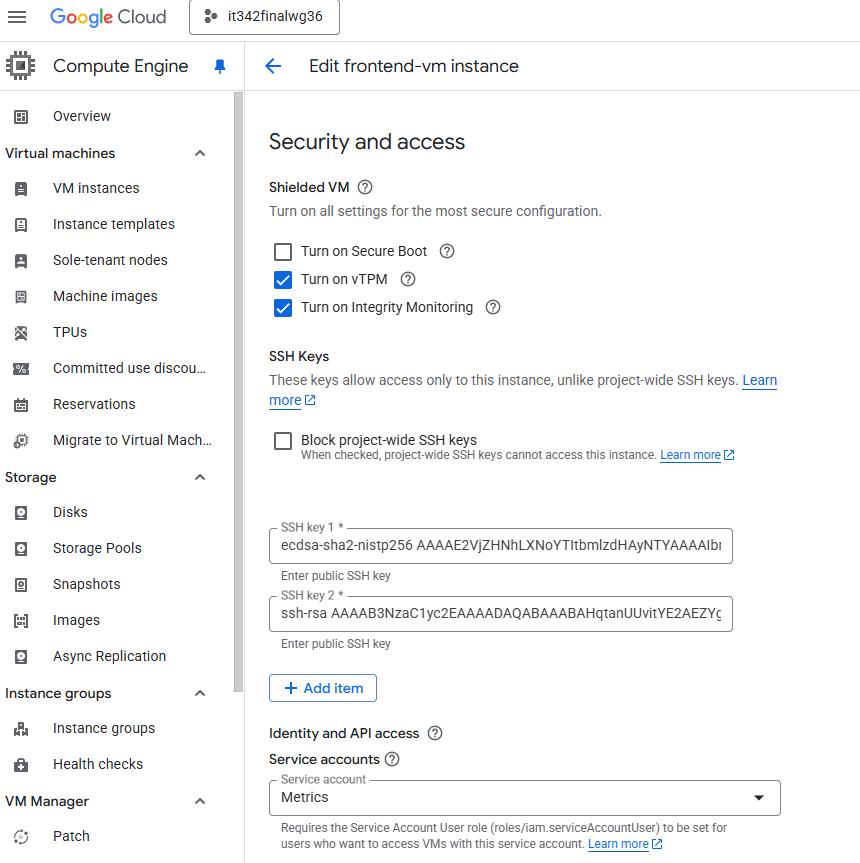Image resolution: width=860 pixels, height=863 pixels.
Task: Open the it342finalwg36 project selector
Action: pyautogui.click(x=264, y=17)
